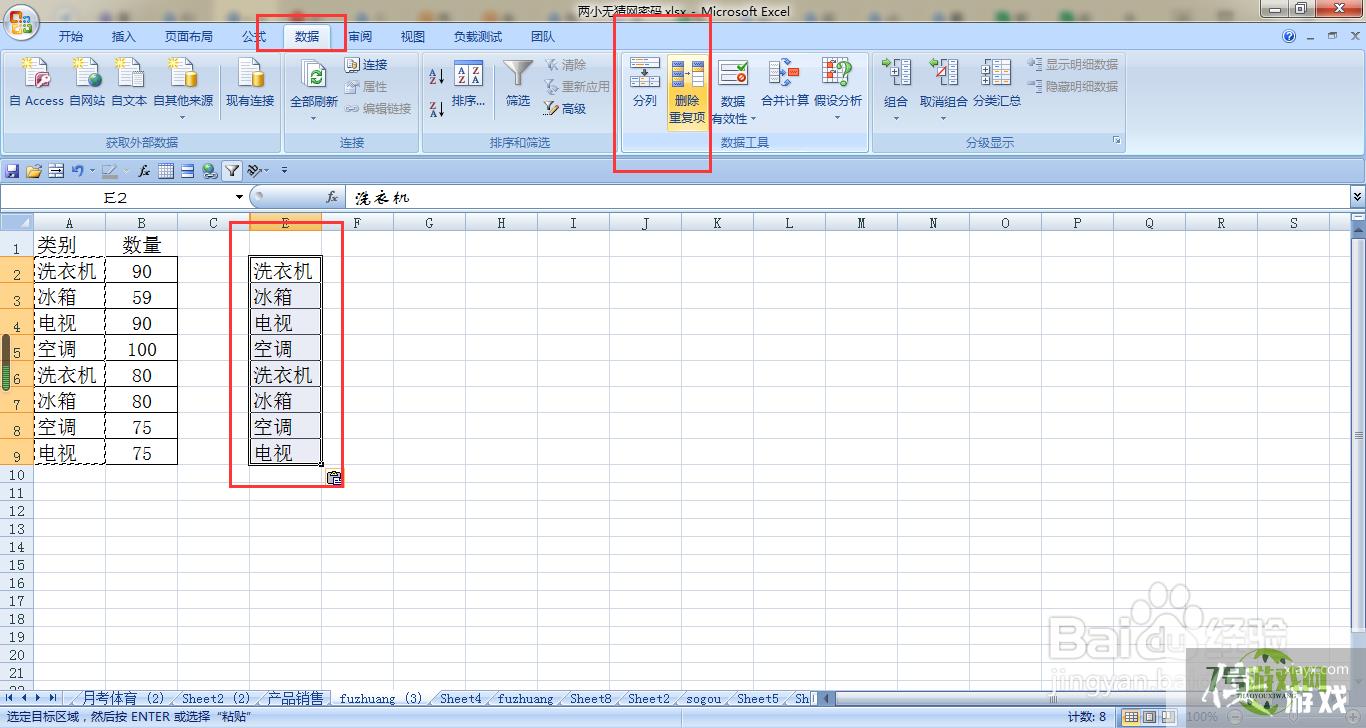Go to the last sheet tab arrow
Screen dimensions: 1366x728
(53, 698)
